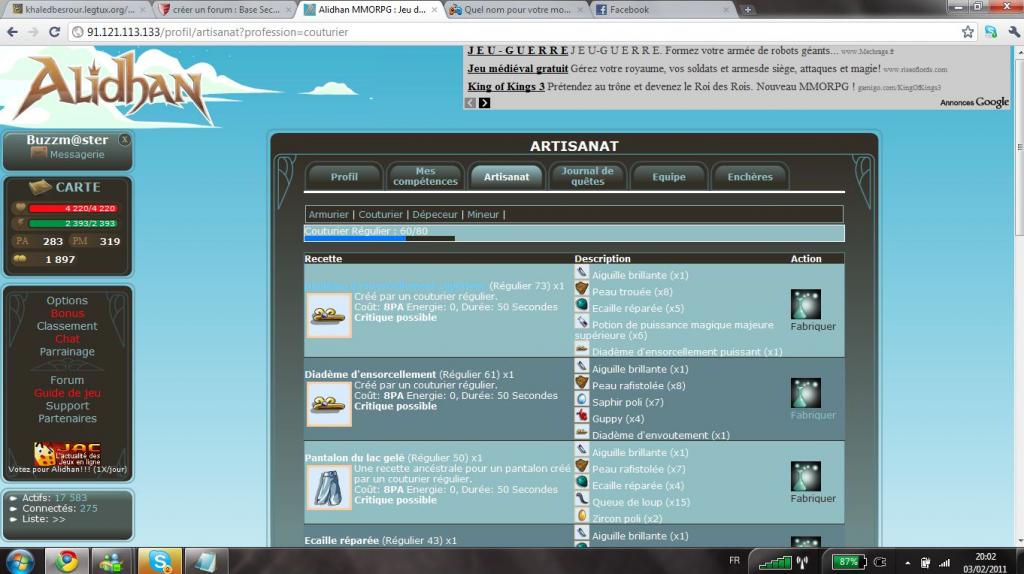1024x574 pixels.
Task: Click the Jeu médiéval gratuit ad link
Action: pyautogui.click(x=518, y=69)
